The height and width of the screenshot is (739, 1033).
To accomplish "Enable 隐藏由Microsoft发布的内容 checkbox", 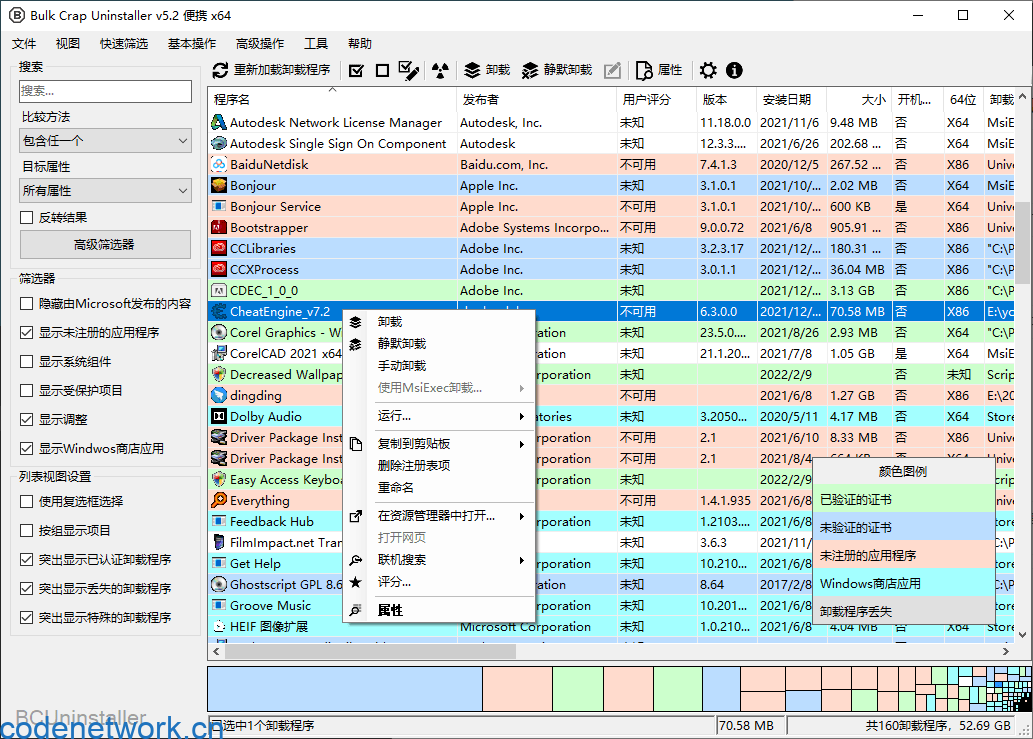I will (x=27, y=304).
